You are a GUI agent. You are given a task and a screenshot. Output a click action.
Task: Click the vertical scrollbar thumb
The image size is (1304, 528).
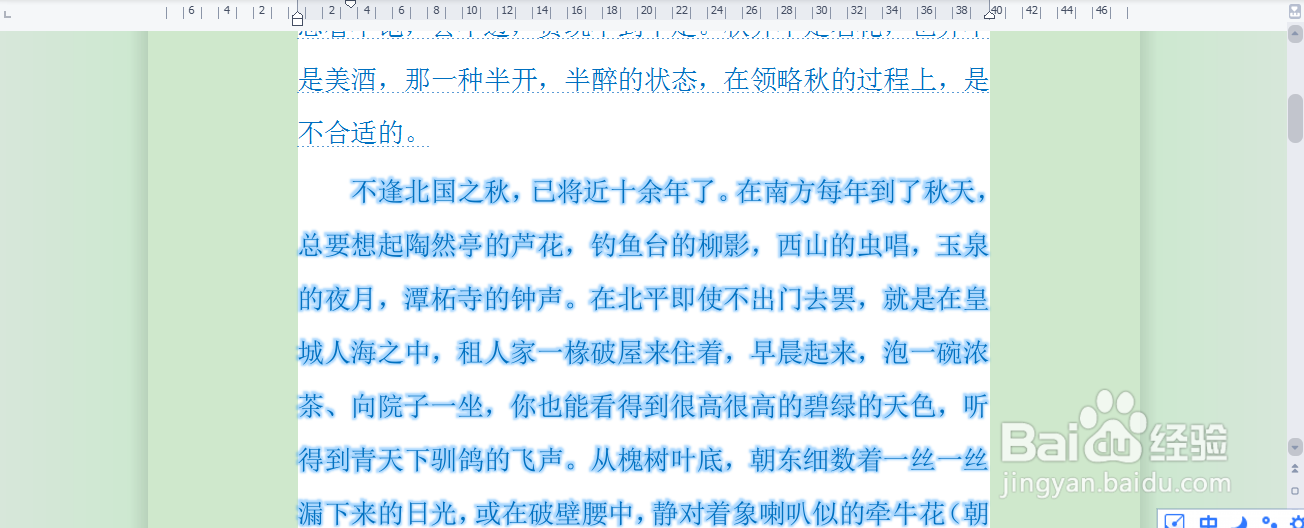(x=1295, y=118)
